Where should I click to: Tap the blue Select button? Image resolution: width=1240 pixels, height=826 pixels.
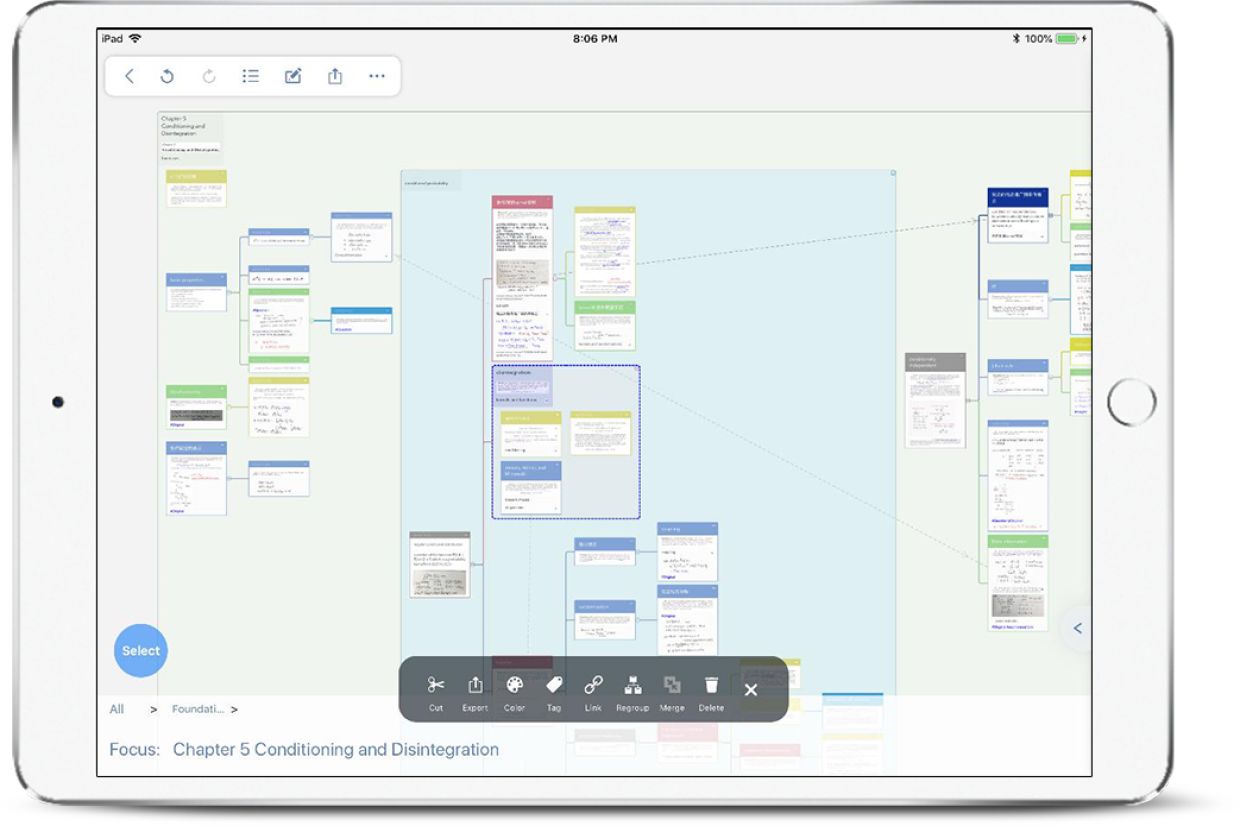pyautogui.click(x=141, y=650)
